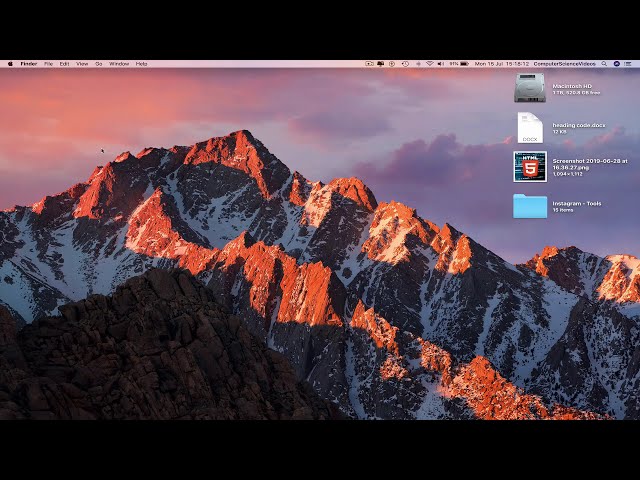Open the volume control icon
640x480 pixels.
click(x=440, y=64)
